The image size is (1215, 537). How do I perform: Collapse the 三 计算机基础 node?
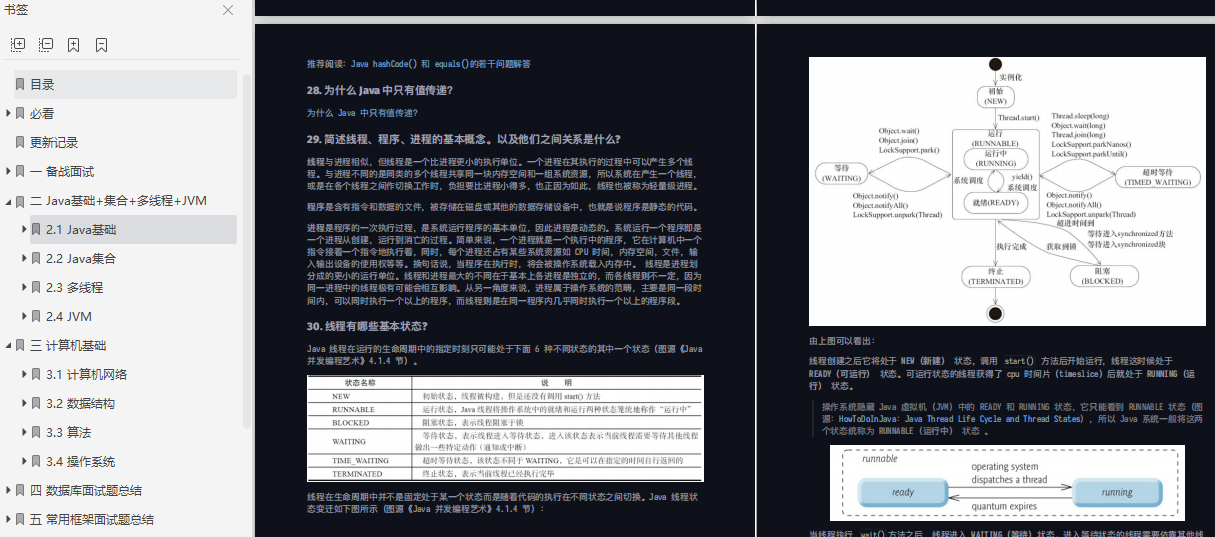9,346
